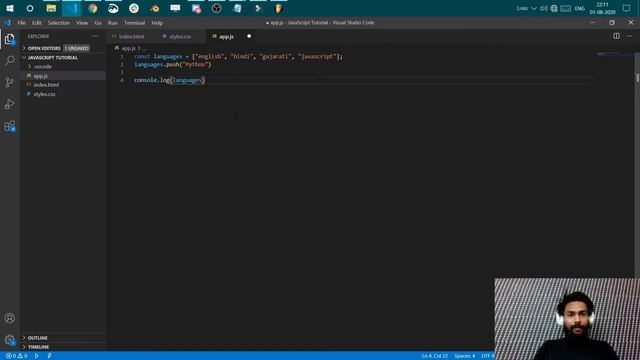
Task: Open index.html from file explorer
Action: point(63,85)
